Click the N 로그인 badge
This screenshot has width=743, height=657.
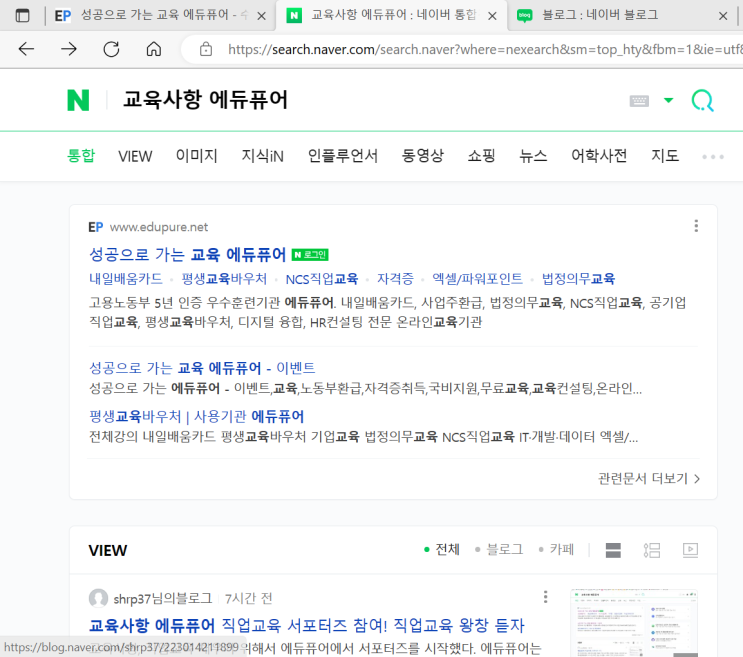310,255
